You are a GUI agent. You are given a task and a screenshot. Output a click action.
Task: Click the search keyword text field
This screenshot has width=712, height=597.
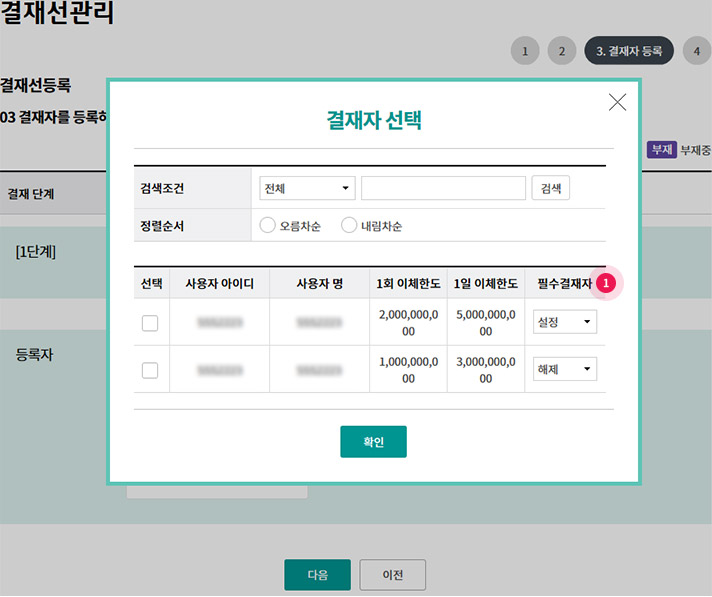[443, 189]
